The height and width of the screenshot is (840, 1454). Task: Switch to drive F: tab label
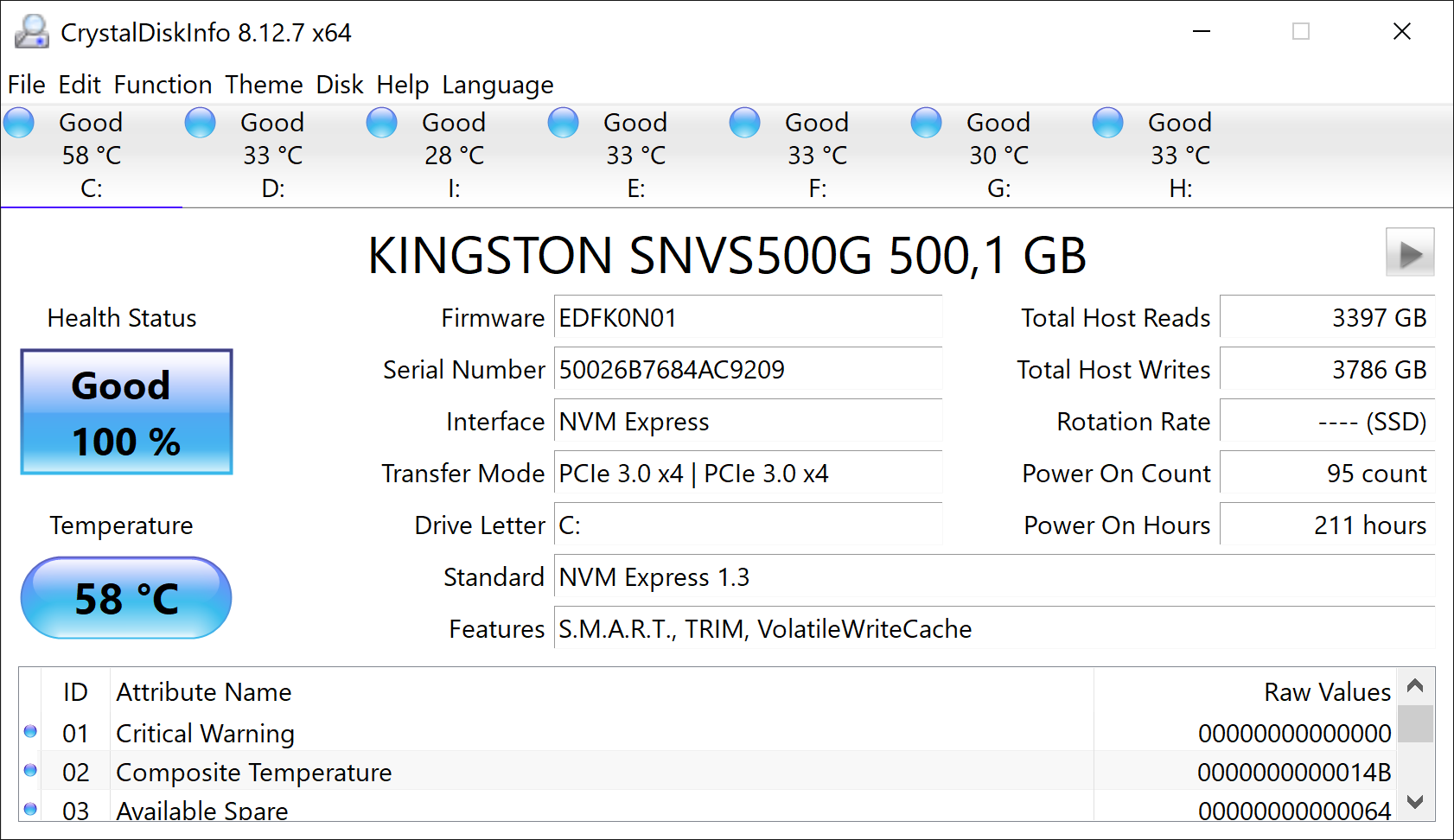(x=818, y=188)
